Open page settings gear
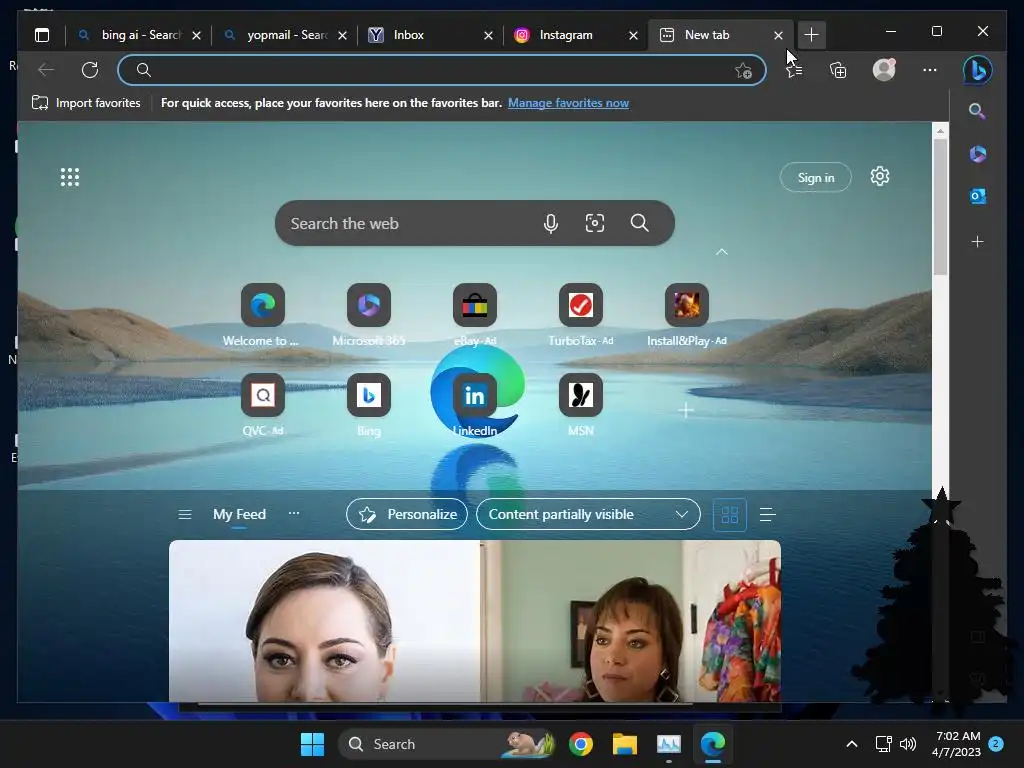Screen dimensions: 1024x768 point(880,176)
